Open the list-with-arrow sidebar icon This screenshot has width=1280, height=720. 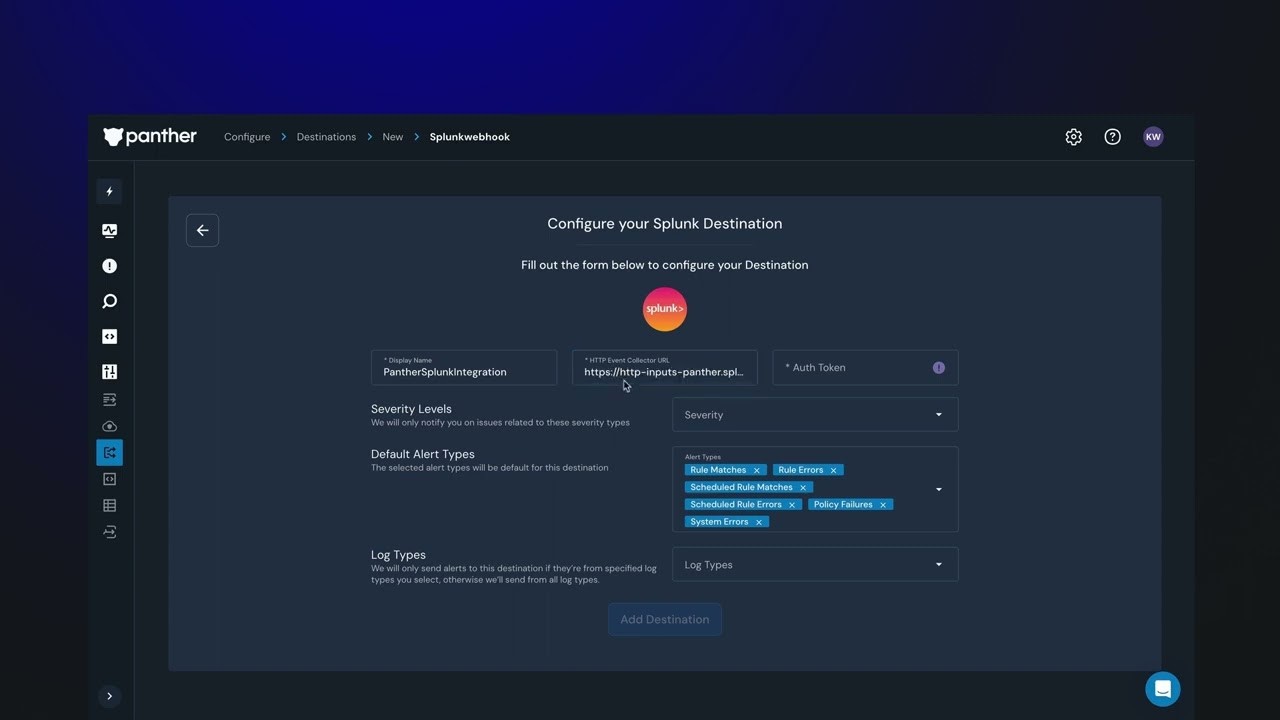[x=110, y=400]
